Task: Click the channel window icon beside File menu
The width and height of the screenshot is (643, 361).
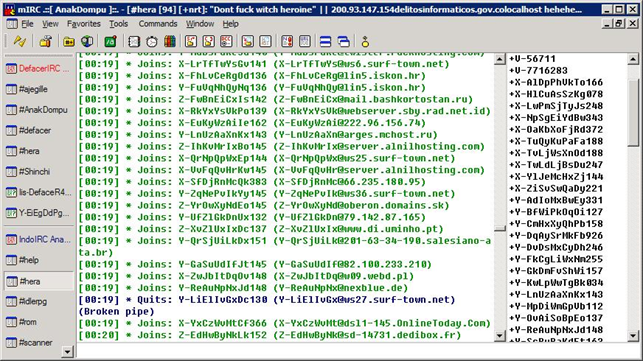Action: pos(12,24)
